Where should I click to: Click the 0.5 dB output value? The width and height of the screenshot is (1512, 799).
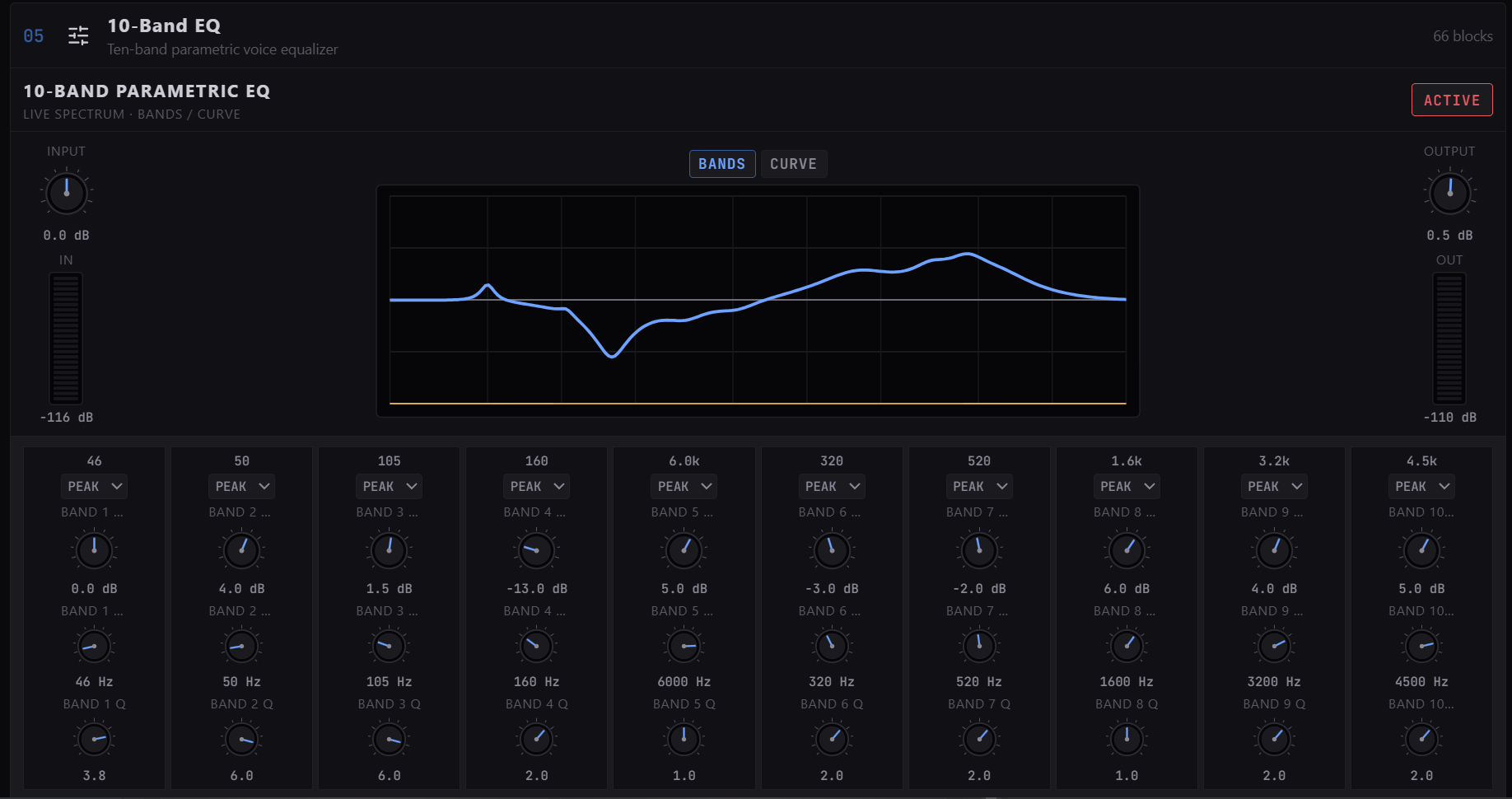pyautogui.click(x=1449, y=236)
